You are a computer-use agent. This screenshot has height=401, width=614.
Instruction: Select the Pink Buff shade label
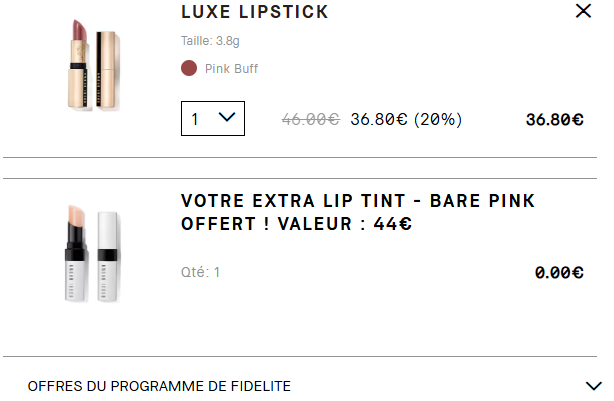(231, 69)
